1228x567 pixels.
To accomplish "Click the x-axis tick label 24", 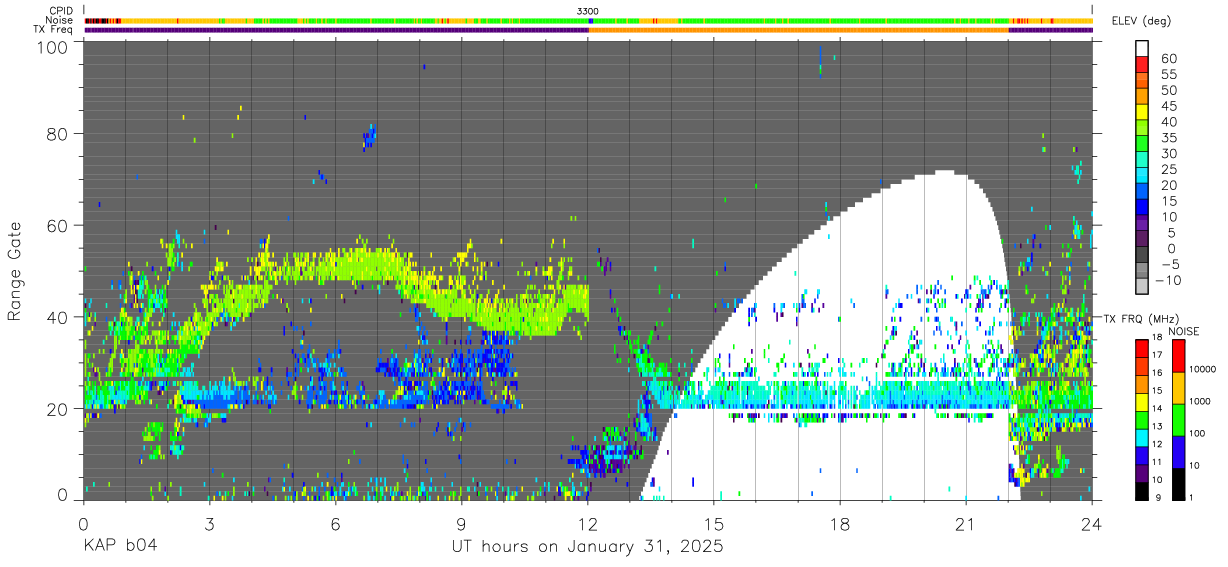I will [x=1092, y=526].
